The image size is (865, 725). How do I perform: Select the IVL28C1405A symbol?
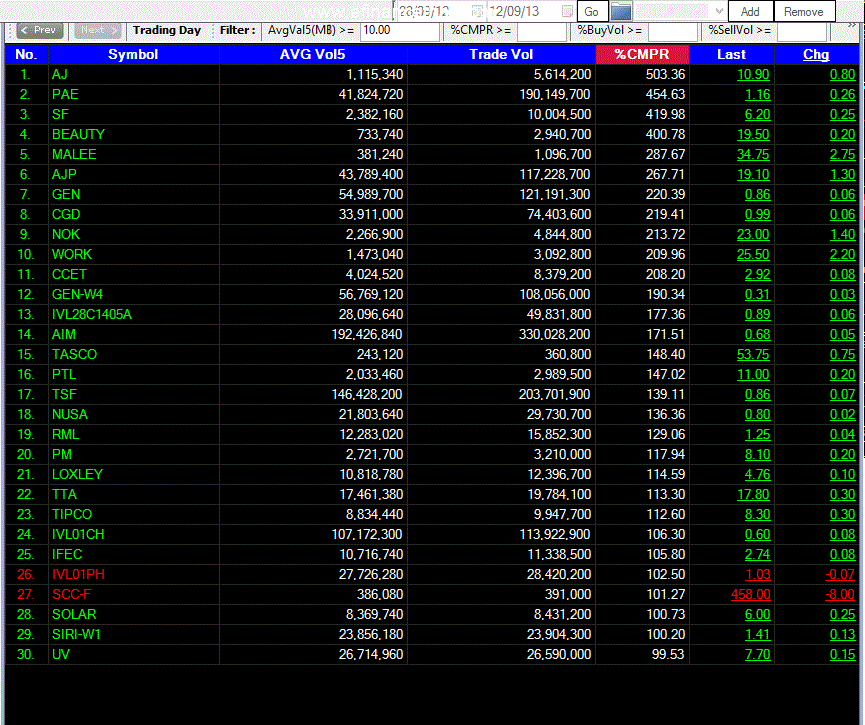point(92,314)
